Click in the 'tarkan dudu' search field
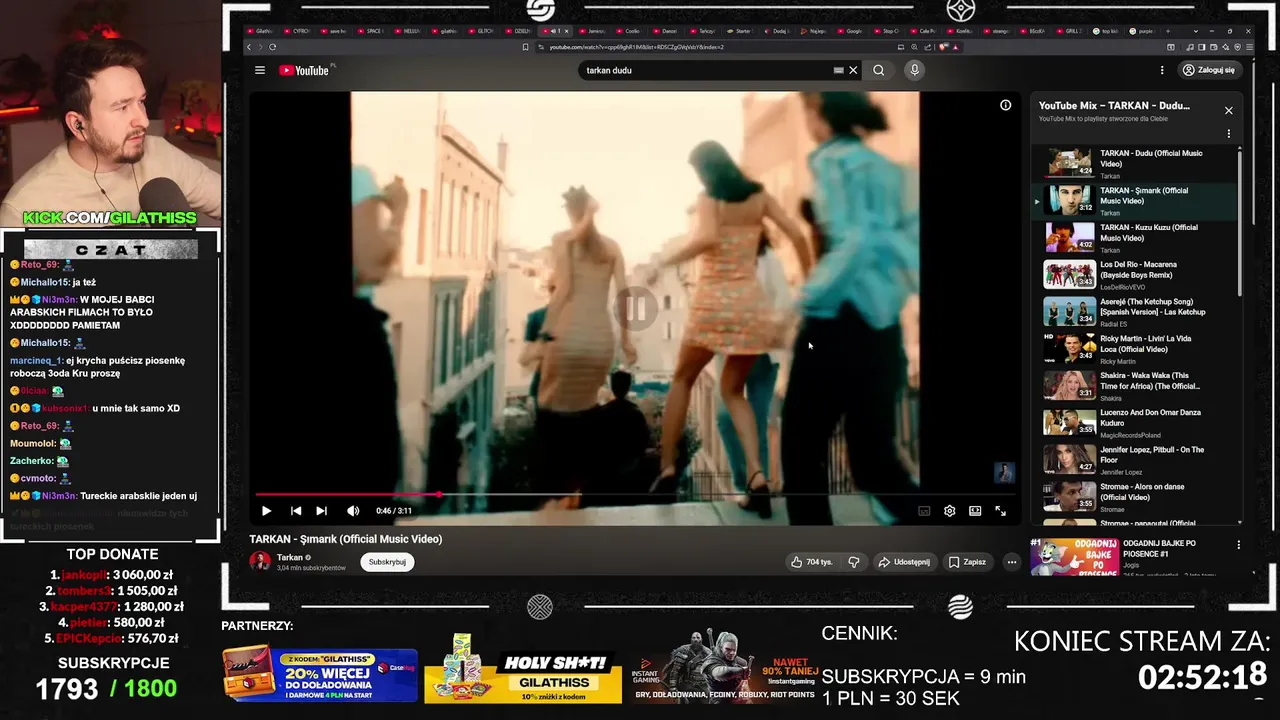1280x720 pixels. (x=705, y=70)
